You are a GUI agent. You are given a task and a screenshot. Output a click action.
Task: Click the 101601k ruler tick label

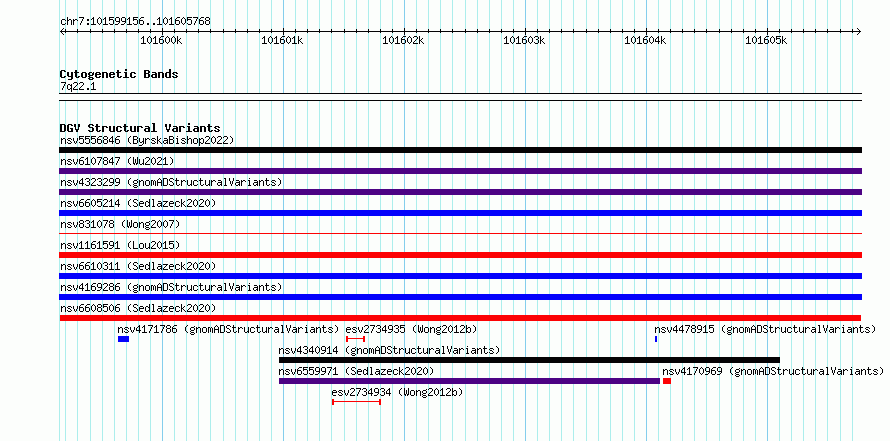point(282,40)
